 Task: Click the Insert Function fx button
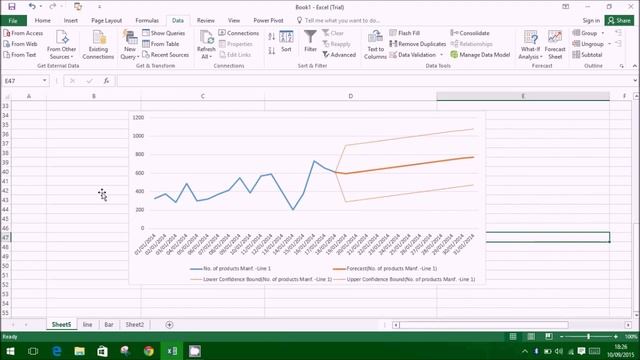coord(106,81)
